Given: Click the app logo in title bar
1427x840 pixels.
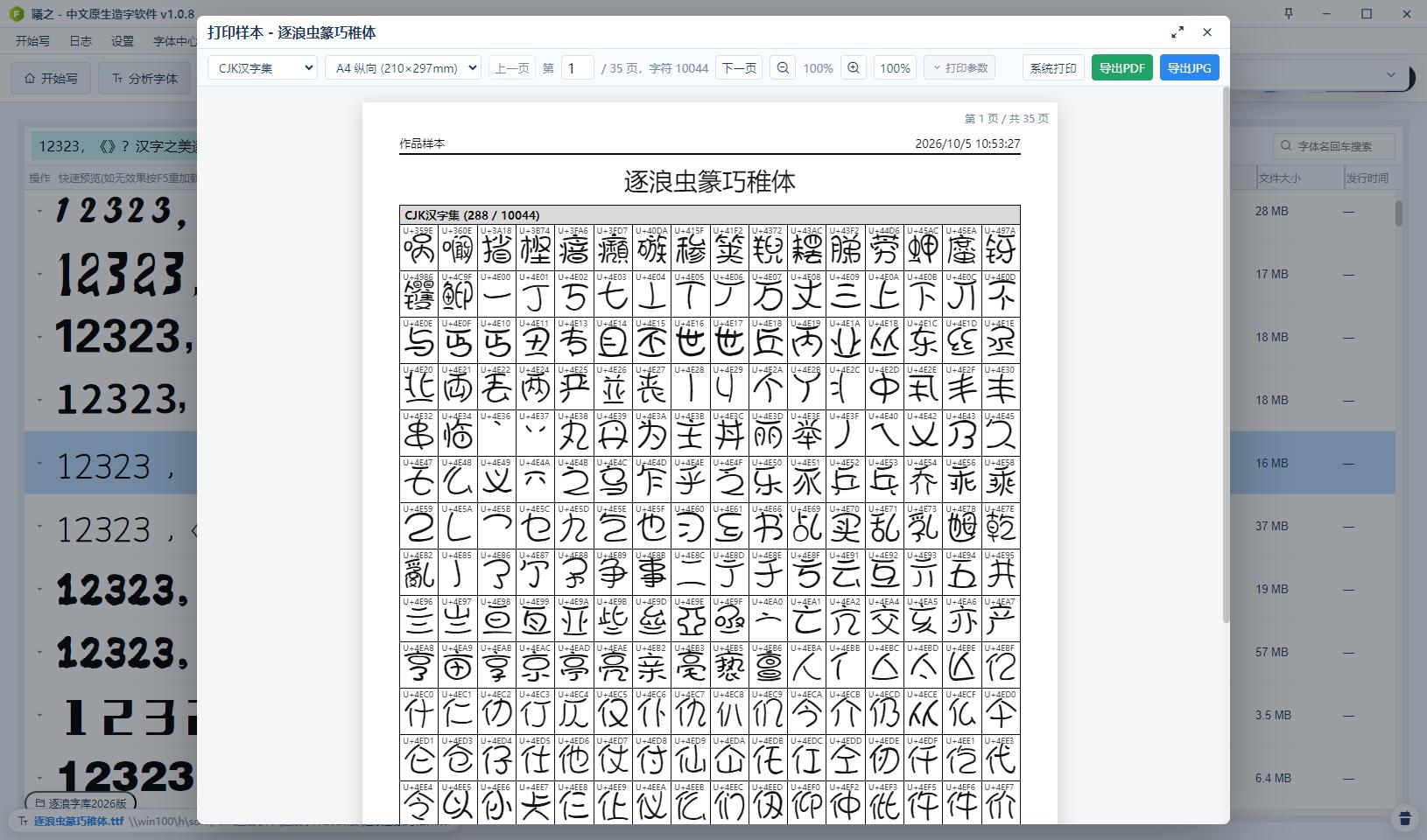Looking at the screenshot, I should coord(16,14).
